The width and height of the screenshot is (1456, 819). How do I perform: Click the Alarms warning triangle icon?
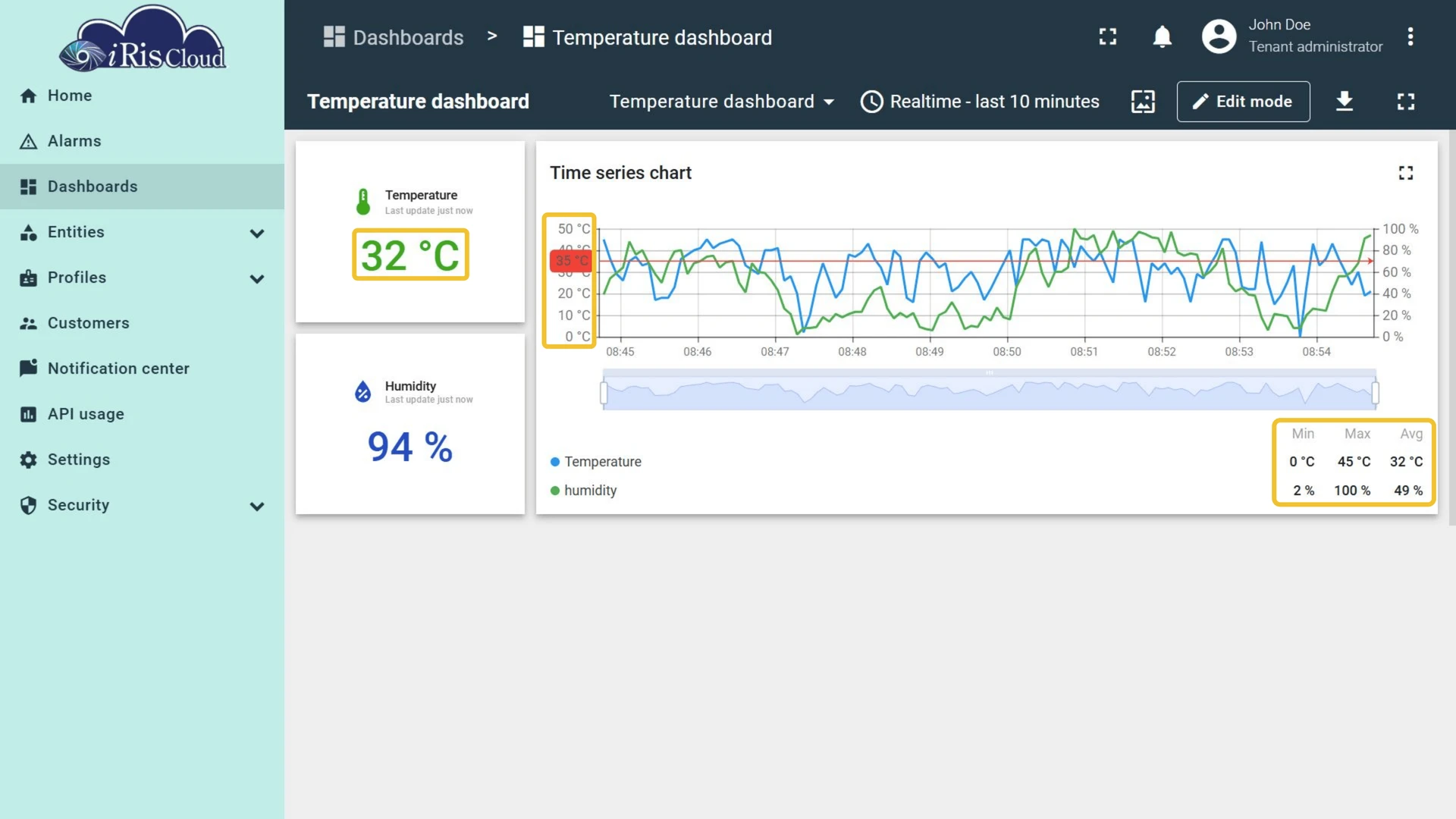click(x=28, y=141)
